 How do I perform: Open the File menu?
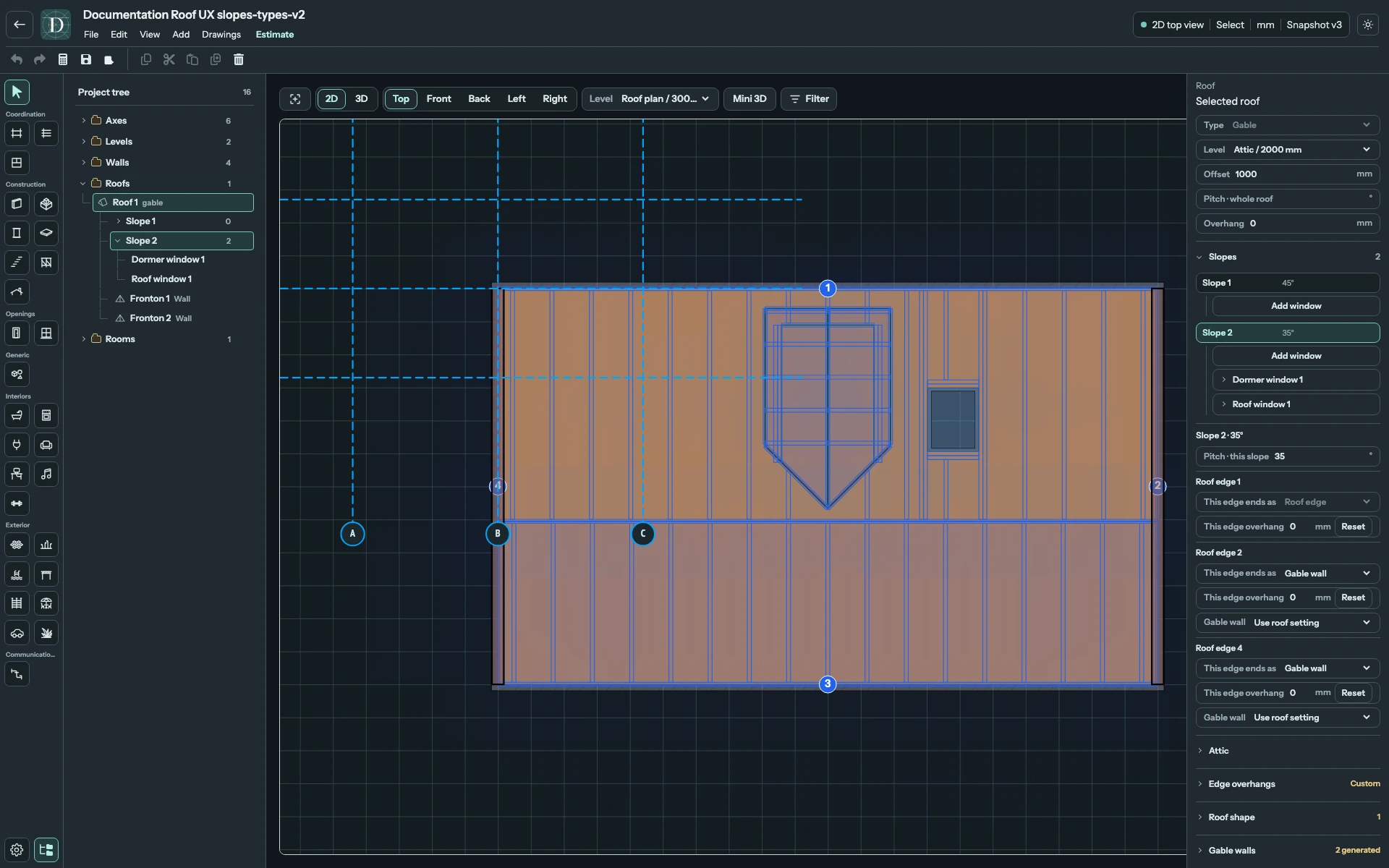(91, 35)
